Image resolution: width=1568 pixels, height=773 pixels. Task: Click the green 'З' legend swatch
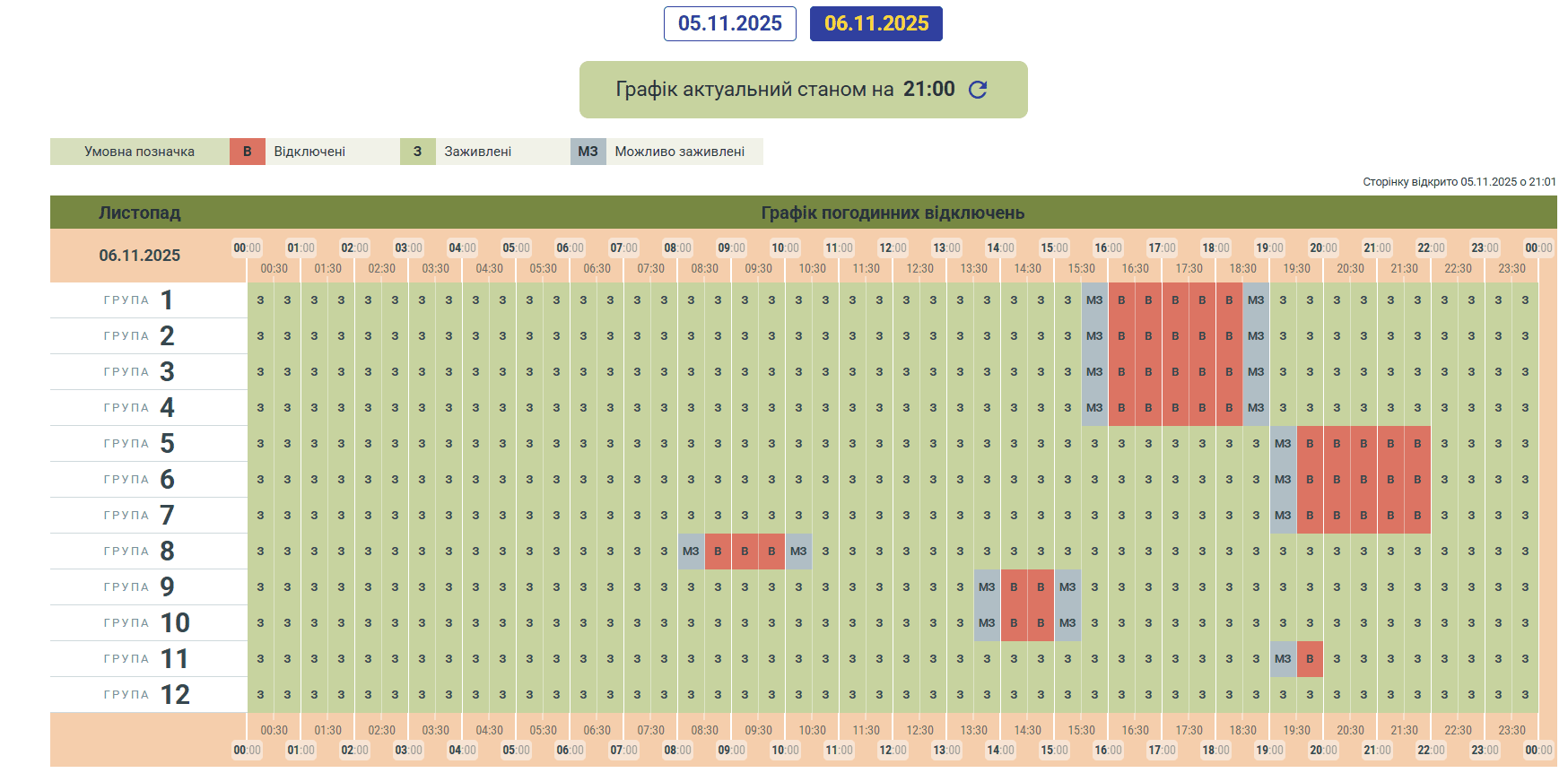[417, 152]
